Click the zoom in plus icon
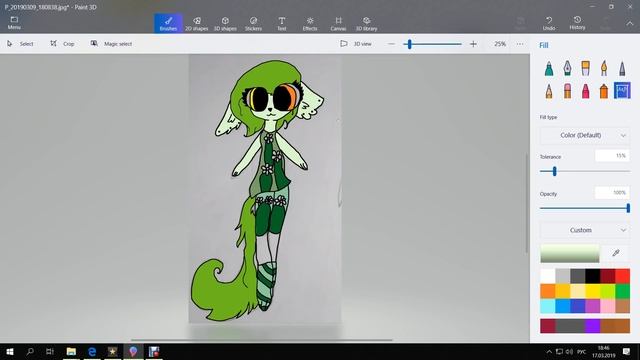640x360 pixels. (473, 44)
